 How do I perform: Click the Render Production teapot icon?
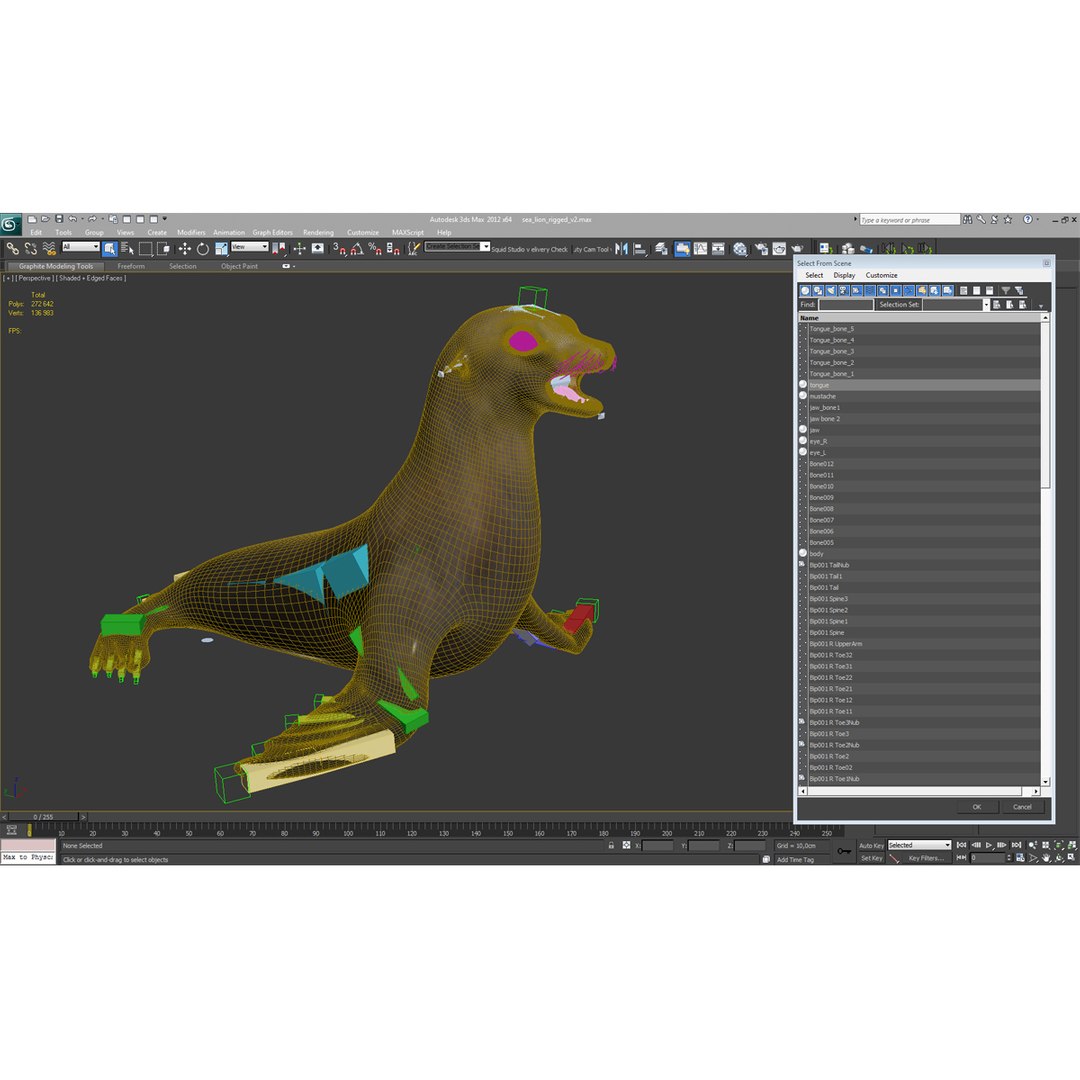pyautogui.click(x=798, y=249)
